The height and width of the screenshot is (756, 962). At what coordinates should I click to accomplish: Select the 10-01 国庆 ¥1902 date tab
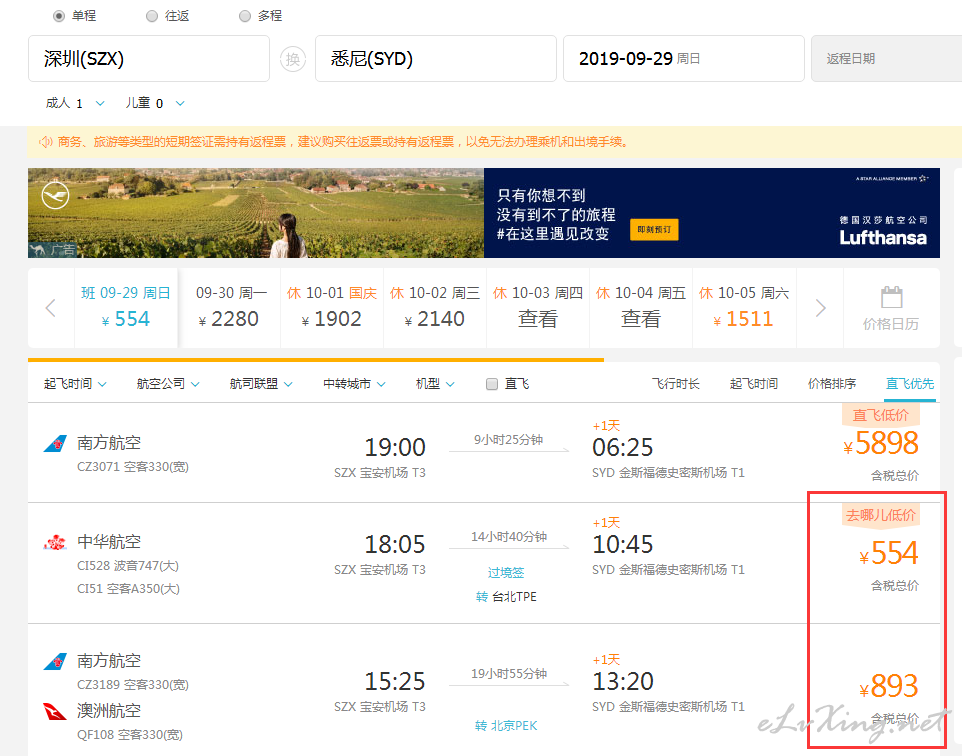(x=332, y=307)
